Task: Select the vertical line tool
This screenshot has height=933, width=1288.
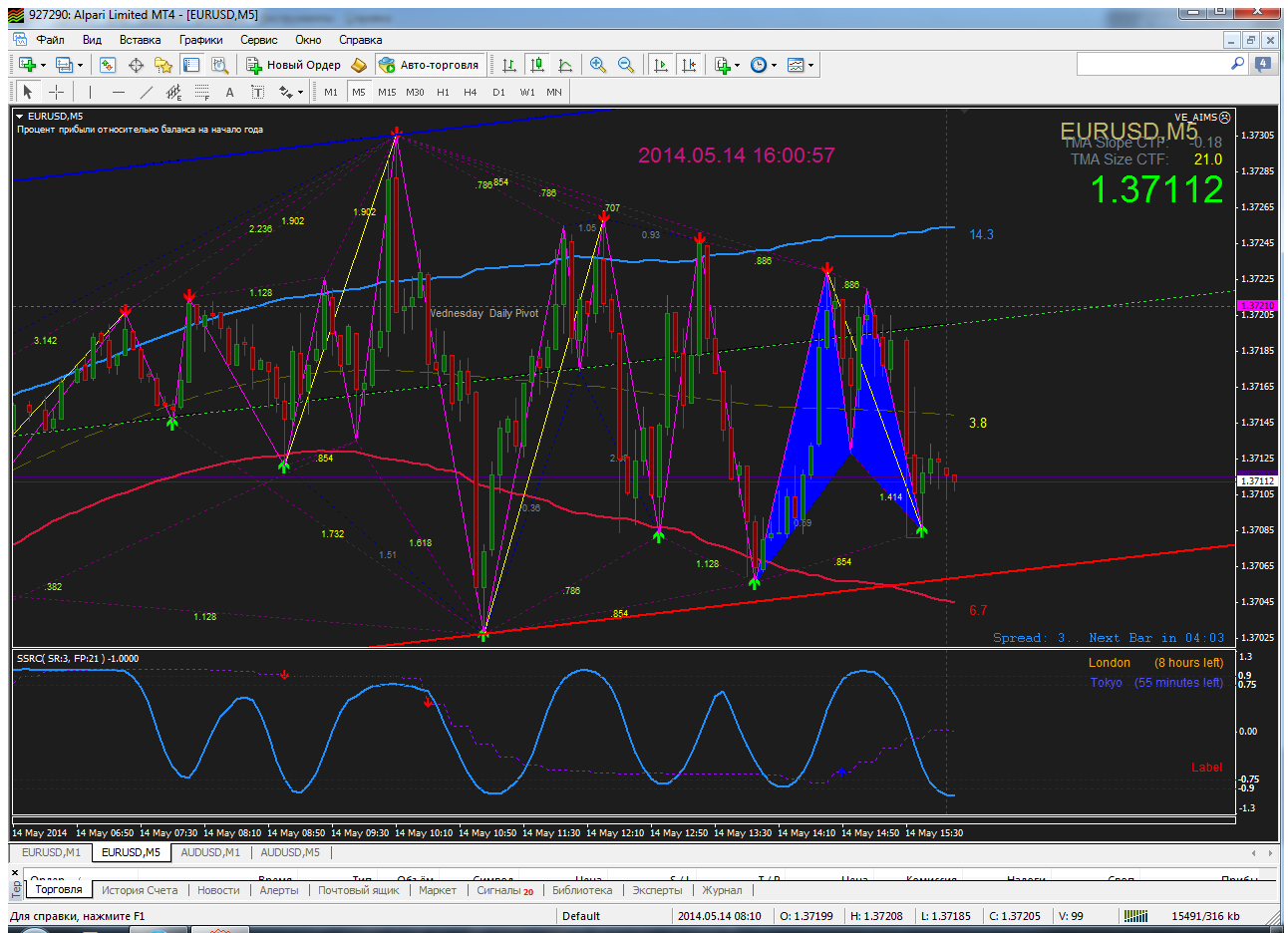Action: pyautogui.click(x=90, y=92)
